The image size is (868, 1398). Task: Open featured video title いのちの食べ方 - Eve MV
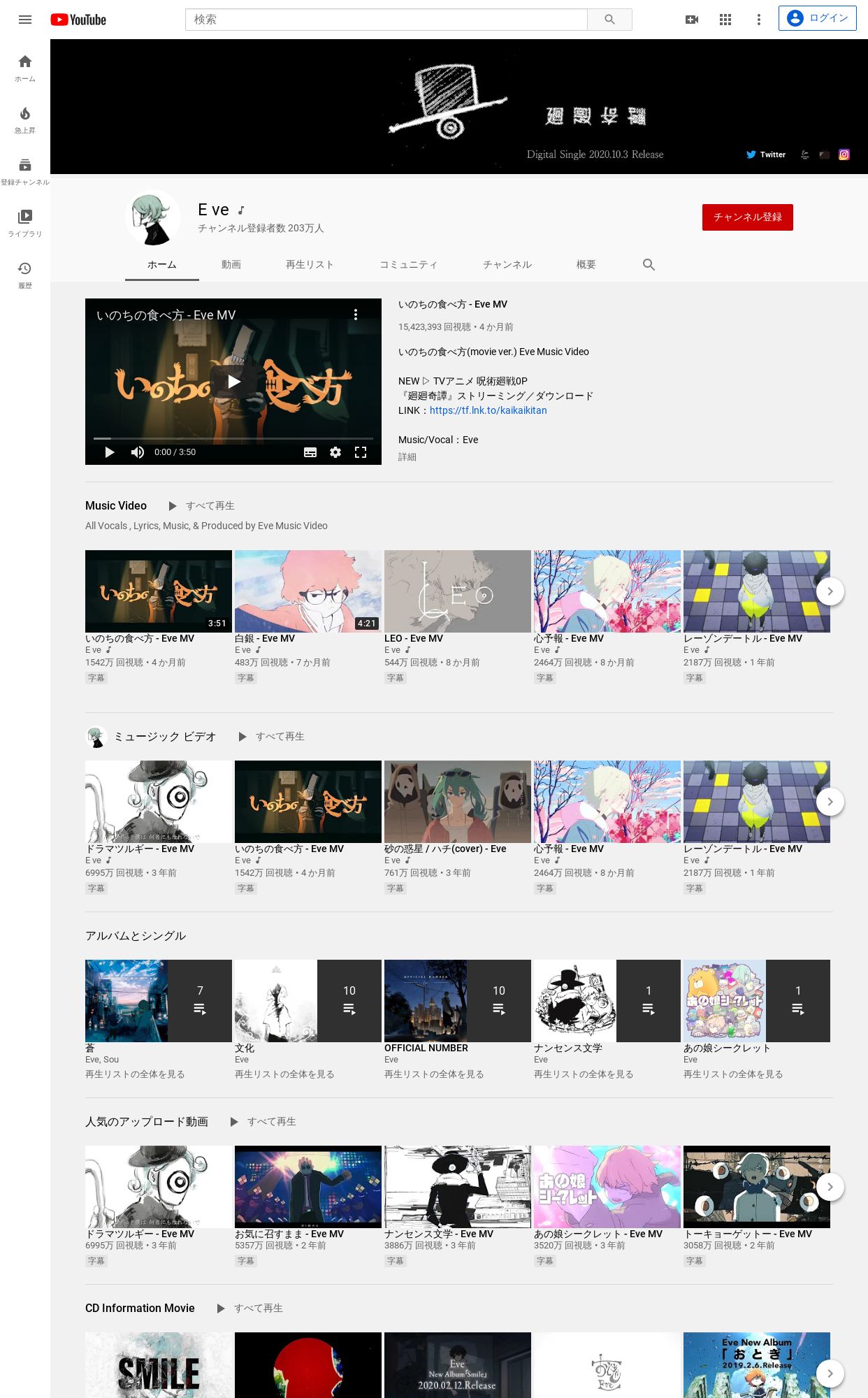(453, 304)
